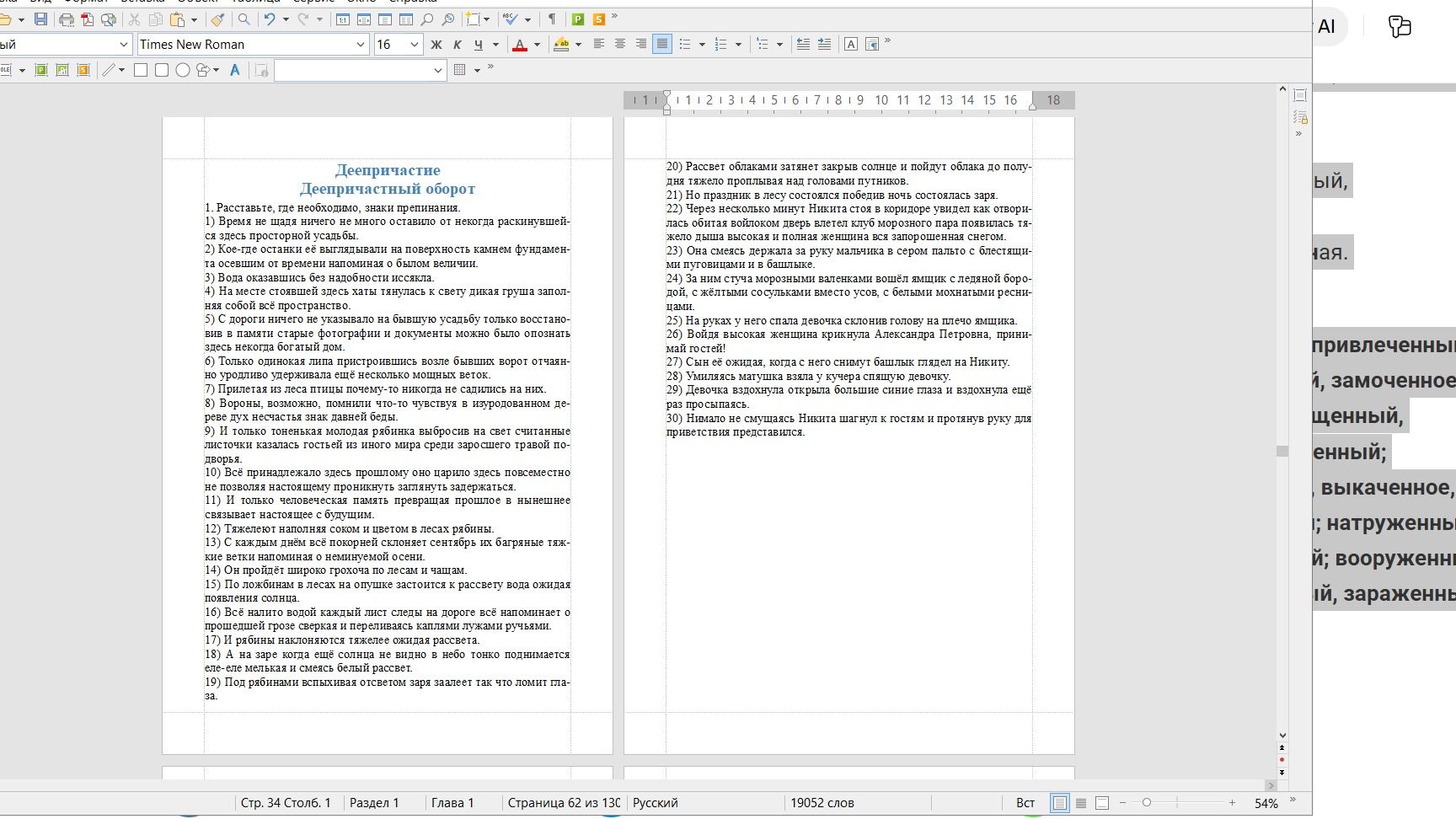Expand the bullet style options arrow
Viewport: 1456px width, 819px height.
(702, 45)
